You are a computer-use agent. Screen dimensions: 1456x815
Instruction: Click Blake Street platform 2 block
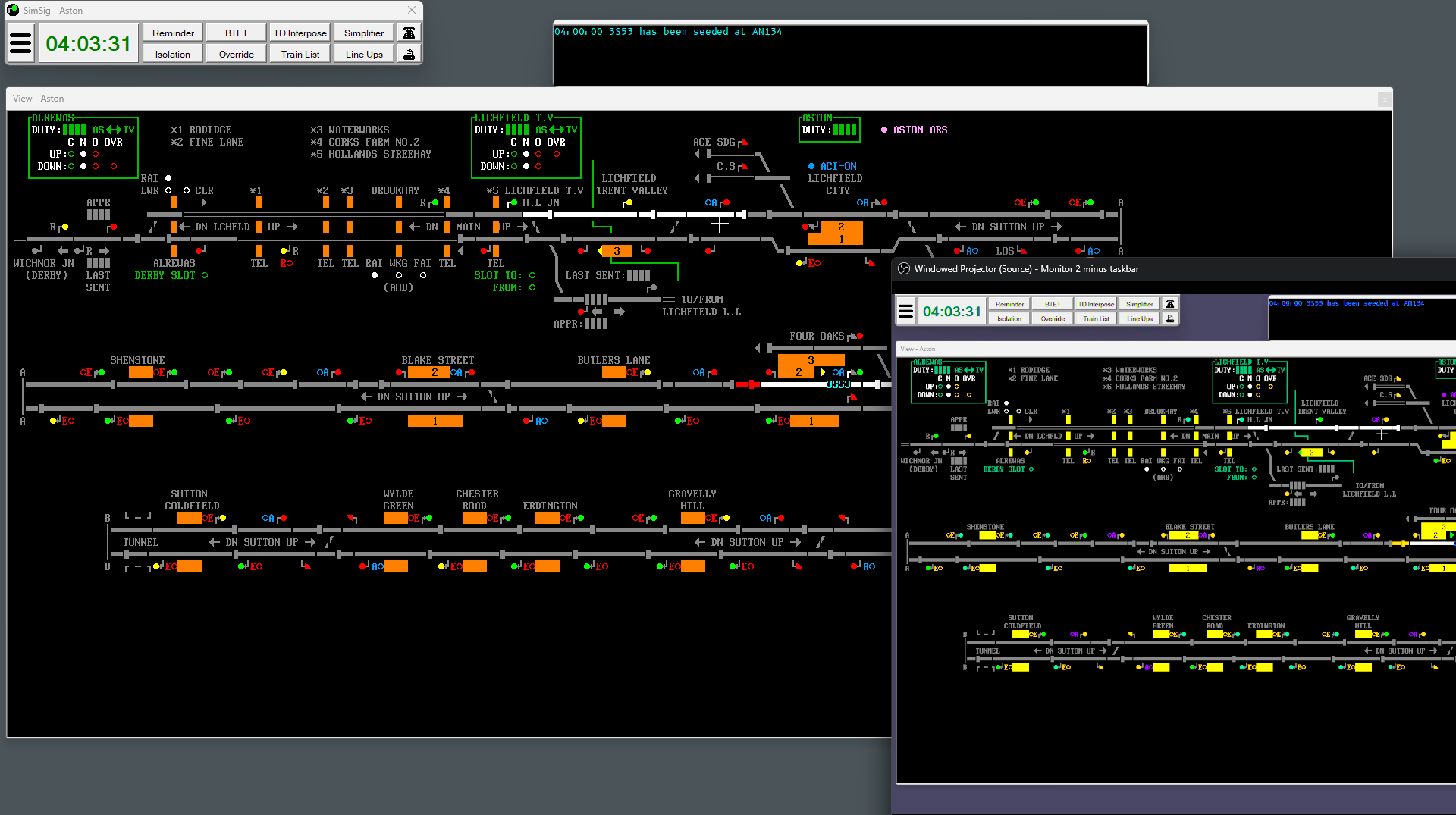(428, 372)
